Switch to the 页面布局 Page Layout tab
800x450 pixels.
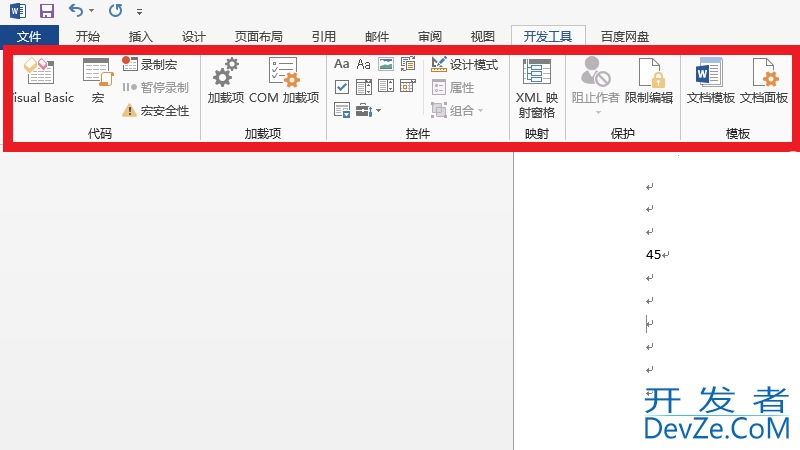pyautogui.click(x=259, y=36)
